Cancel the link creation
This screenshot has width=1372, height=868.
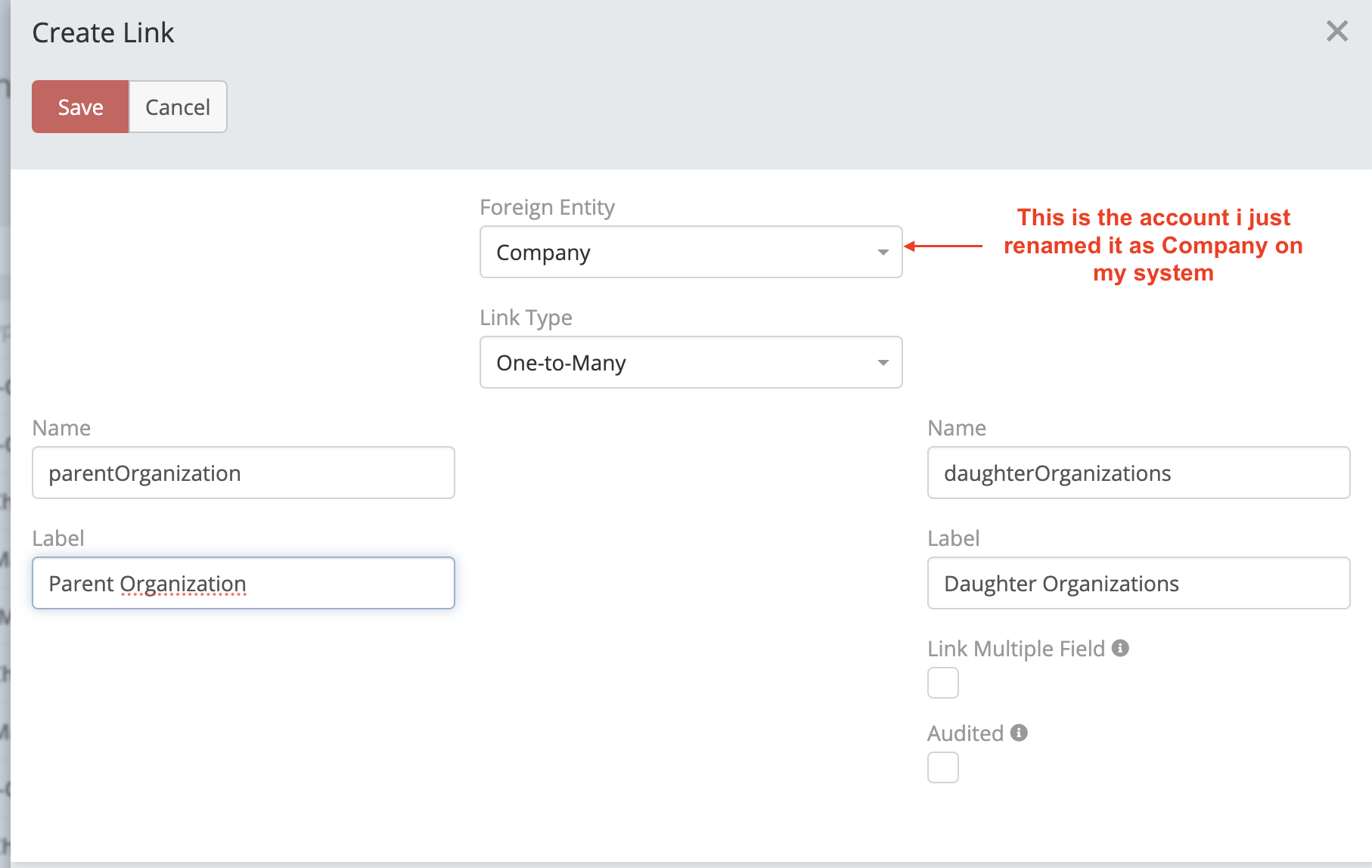[178, 107]
